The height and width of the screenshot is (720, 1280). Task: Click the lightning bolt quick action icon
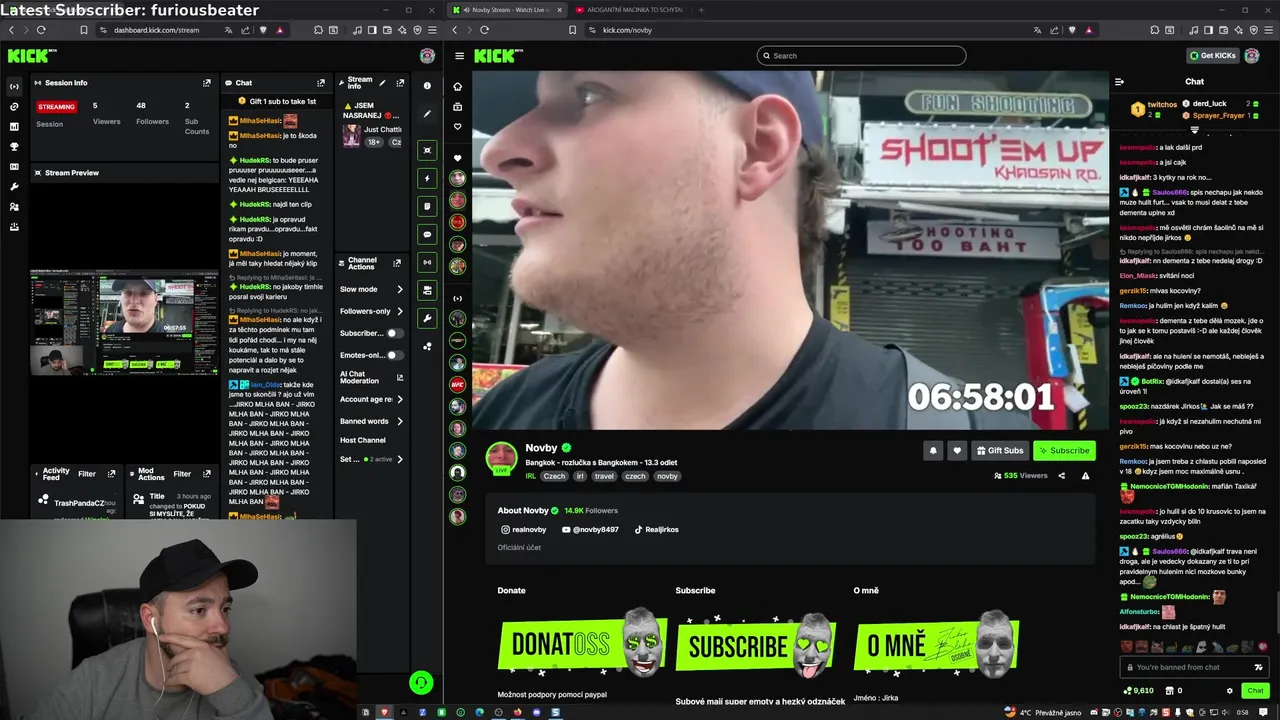point(427,178)
